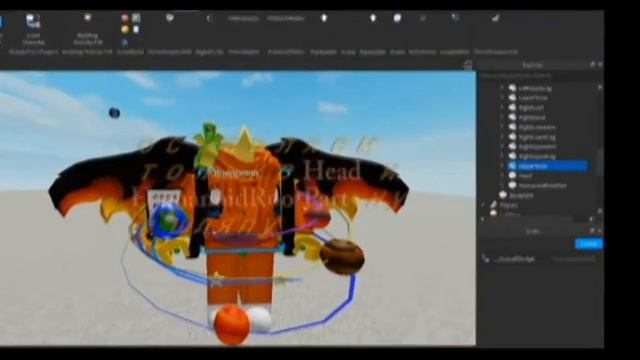Pin the lower right panel
The width and height of the screenshot is (640, 360).
(x=592, y=231)
